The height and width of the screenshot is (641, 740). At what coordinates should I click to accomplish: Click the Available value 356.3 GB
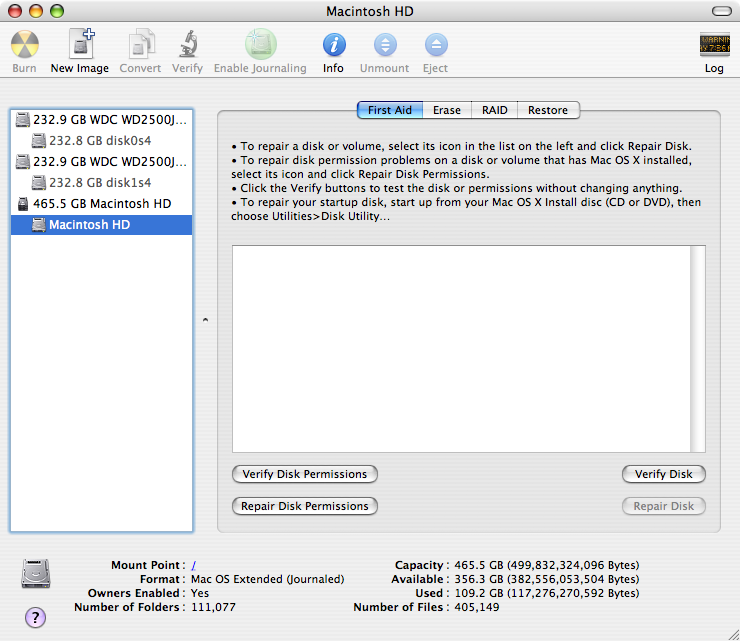pos(547,579)
